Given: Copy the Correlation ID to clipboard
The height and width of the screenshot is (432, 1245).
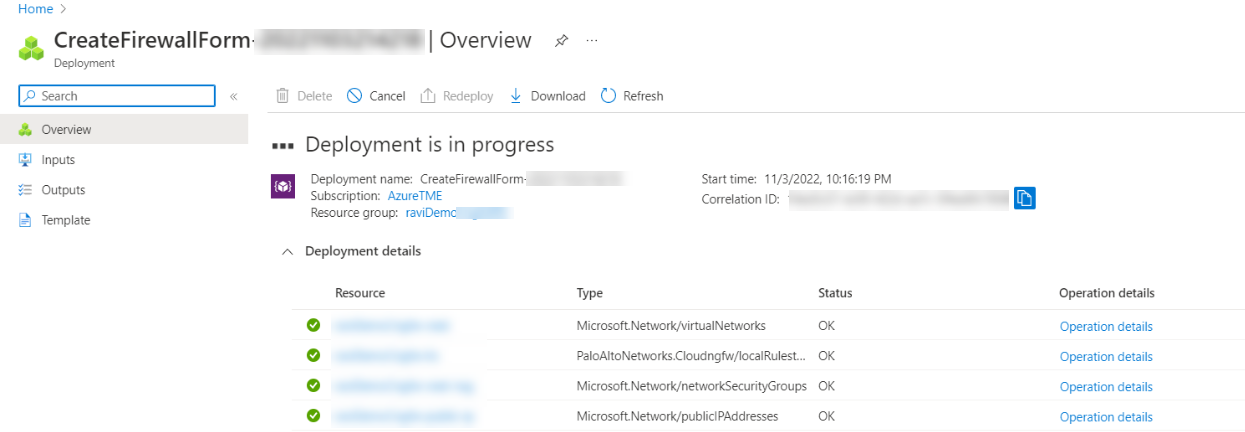Looking at the screenshot, I should [x=1024, y=199].
